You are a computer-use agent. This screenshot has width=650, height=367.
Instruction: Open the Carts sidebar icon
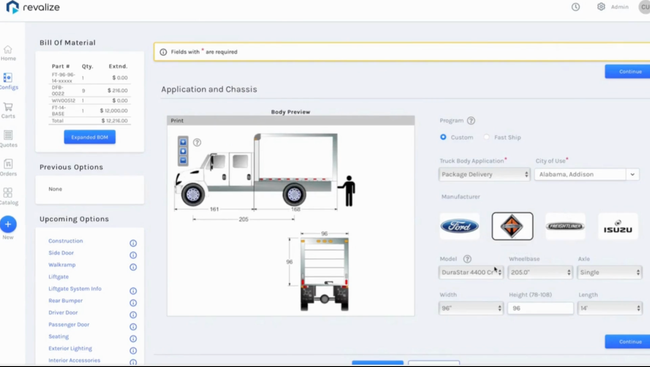click(x=8, y=107)
